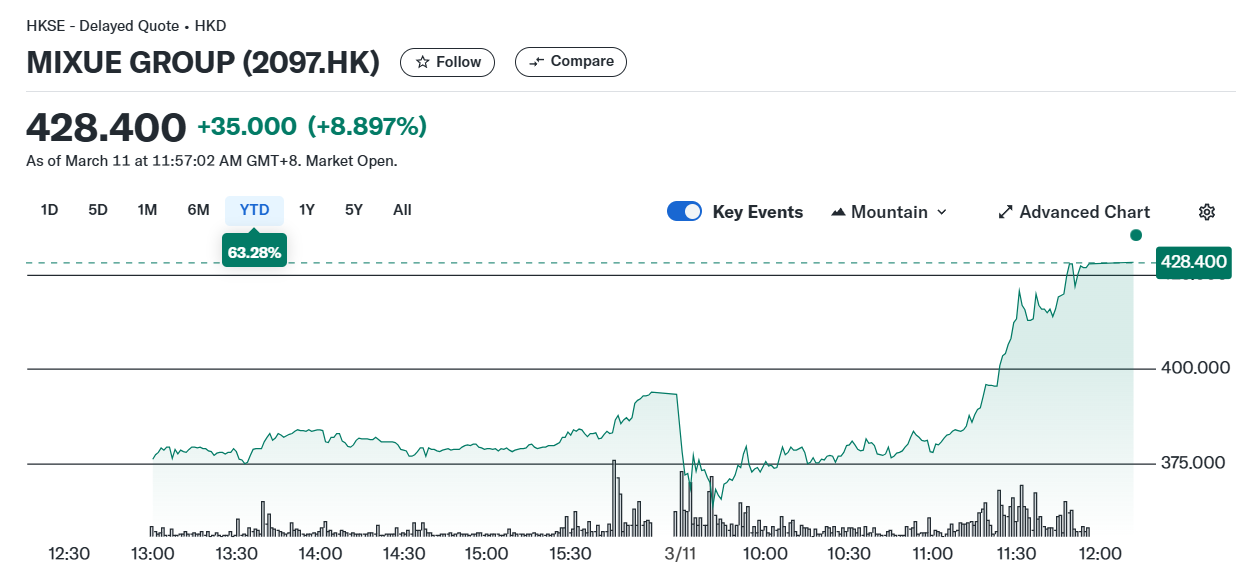Select the YTD range tab
The height and width of the screenshot is (578, 1251).
(254, 210)
